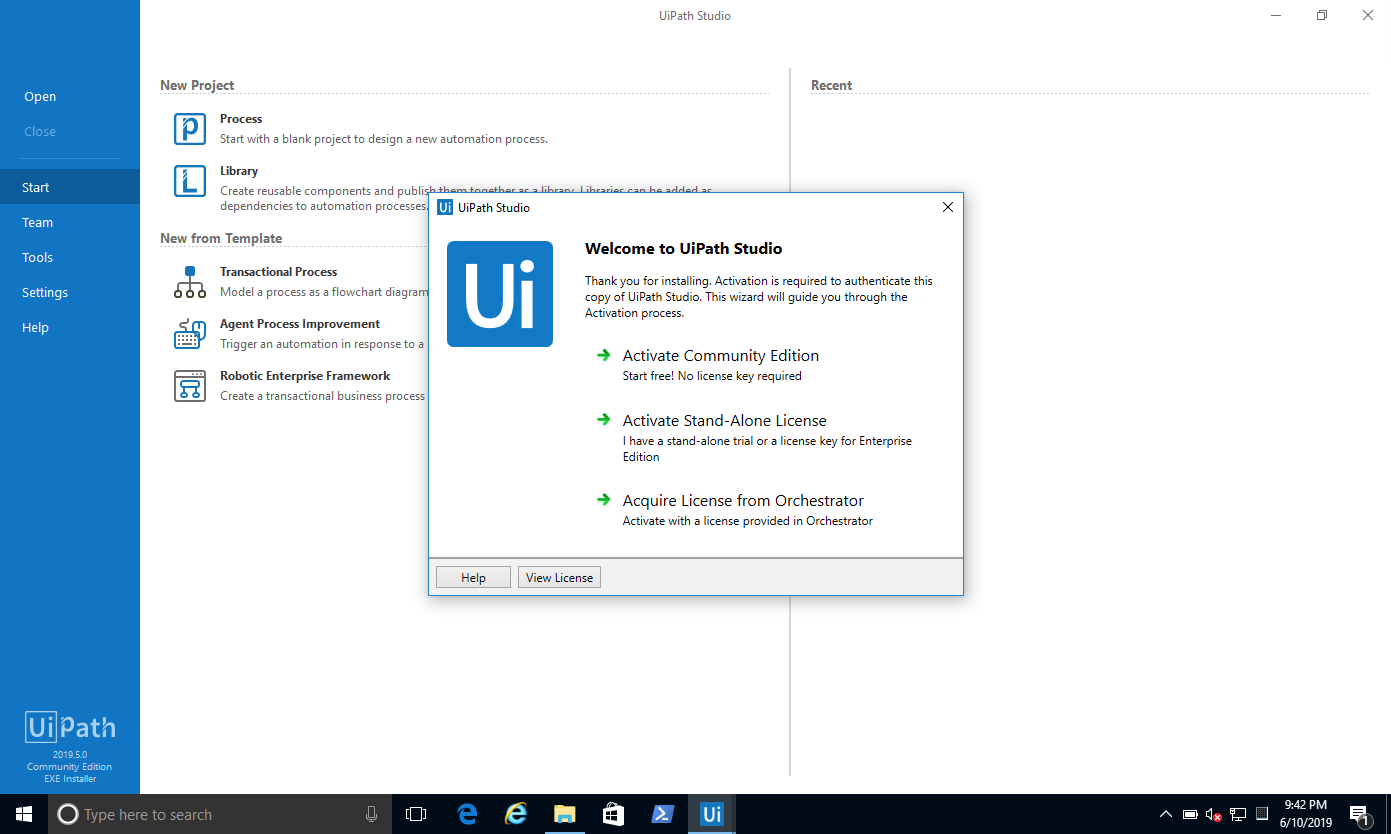This screenshot has height=834, width=1391.
Task: Close the welcome dialog with X
Action: click(x=948, y=207)
